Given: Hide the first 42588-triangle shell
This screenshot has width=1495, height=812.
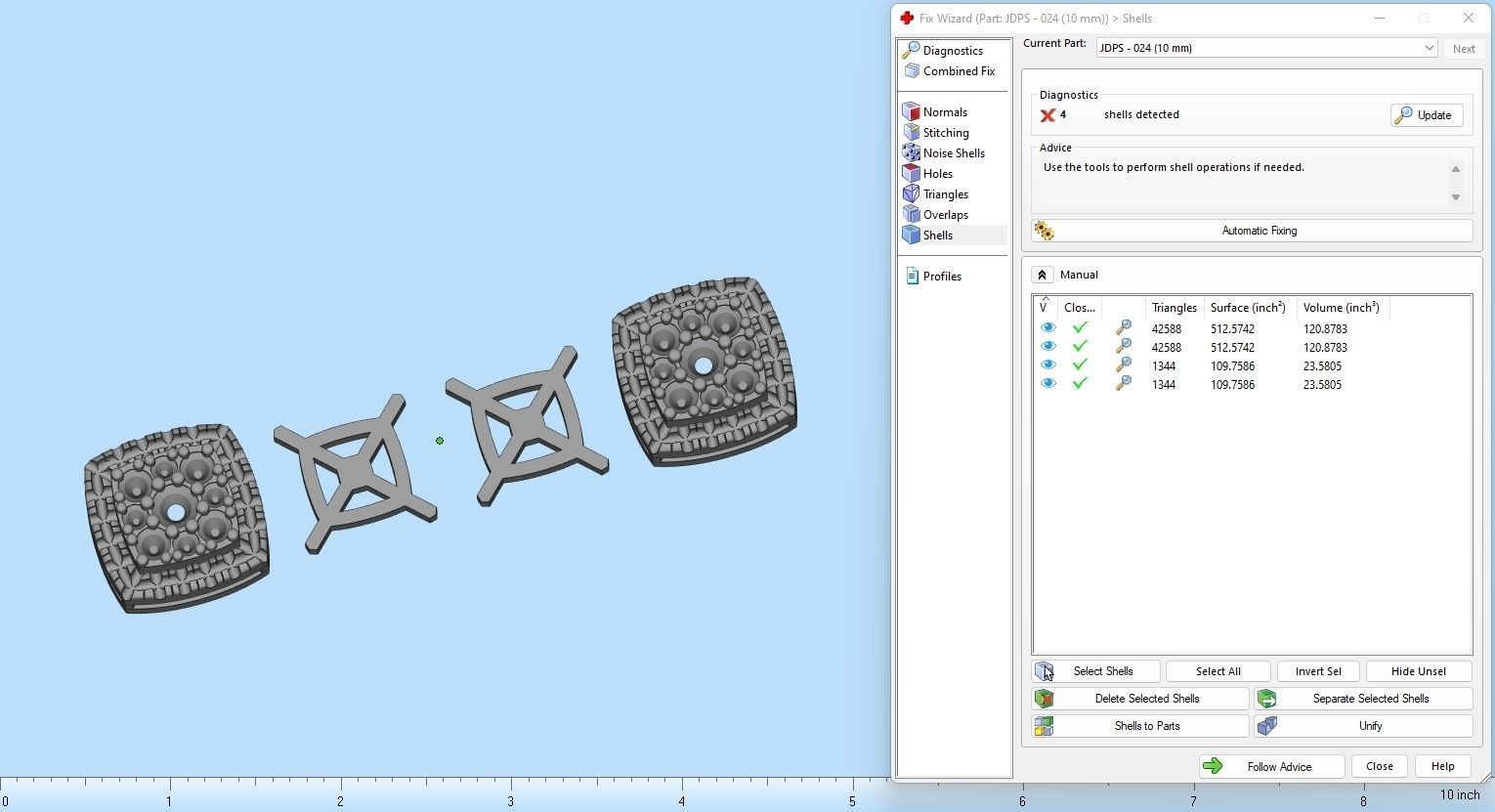Looking at the screenshot, I should pos(1047,328).
